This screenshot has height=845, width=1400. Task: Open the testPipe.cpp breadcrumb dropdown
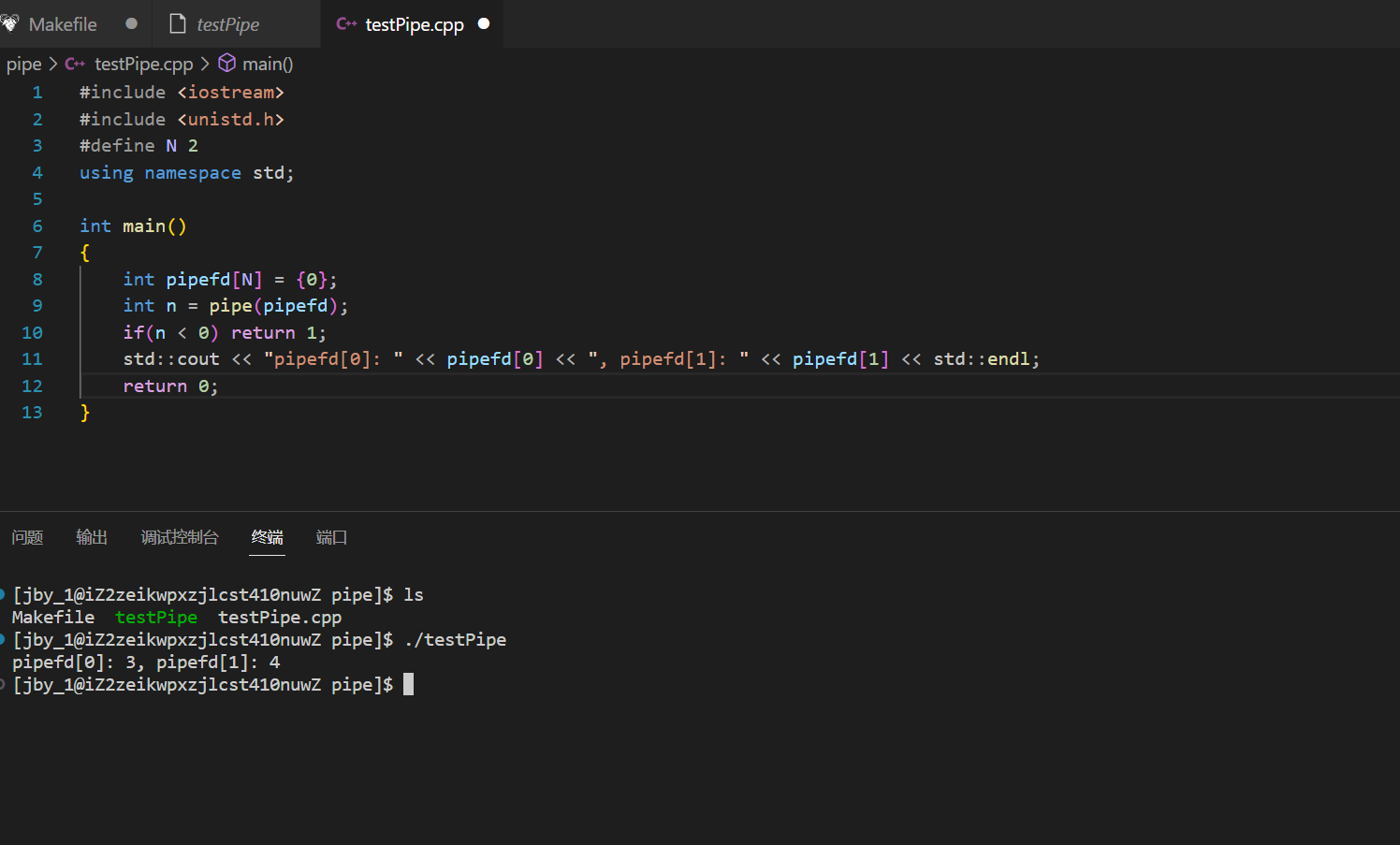143,64
